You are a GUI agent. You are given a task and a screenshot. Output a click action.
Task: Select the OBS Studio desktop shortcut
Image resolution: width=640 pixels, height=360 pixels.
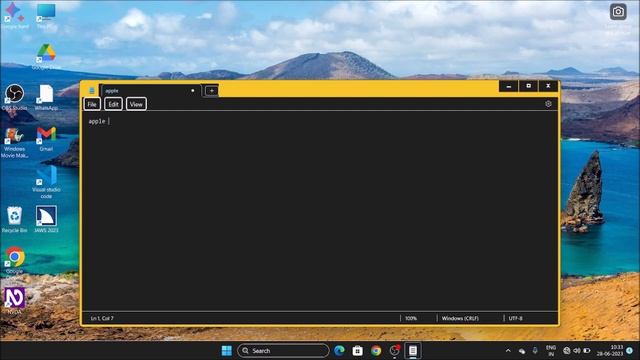tap(15, 97)
